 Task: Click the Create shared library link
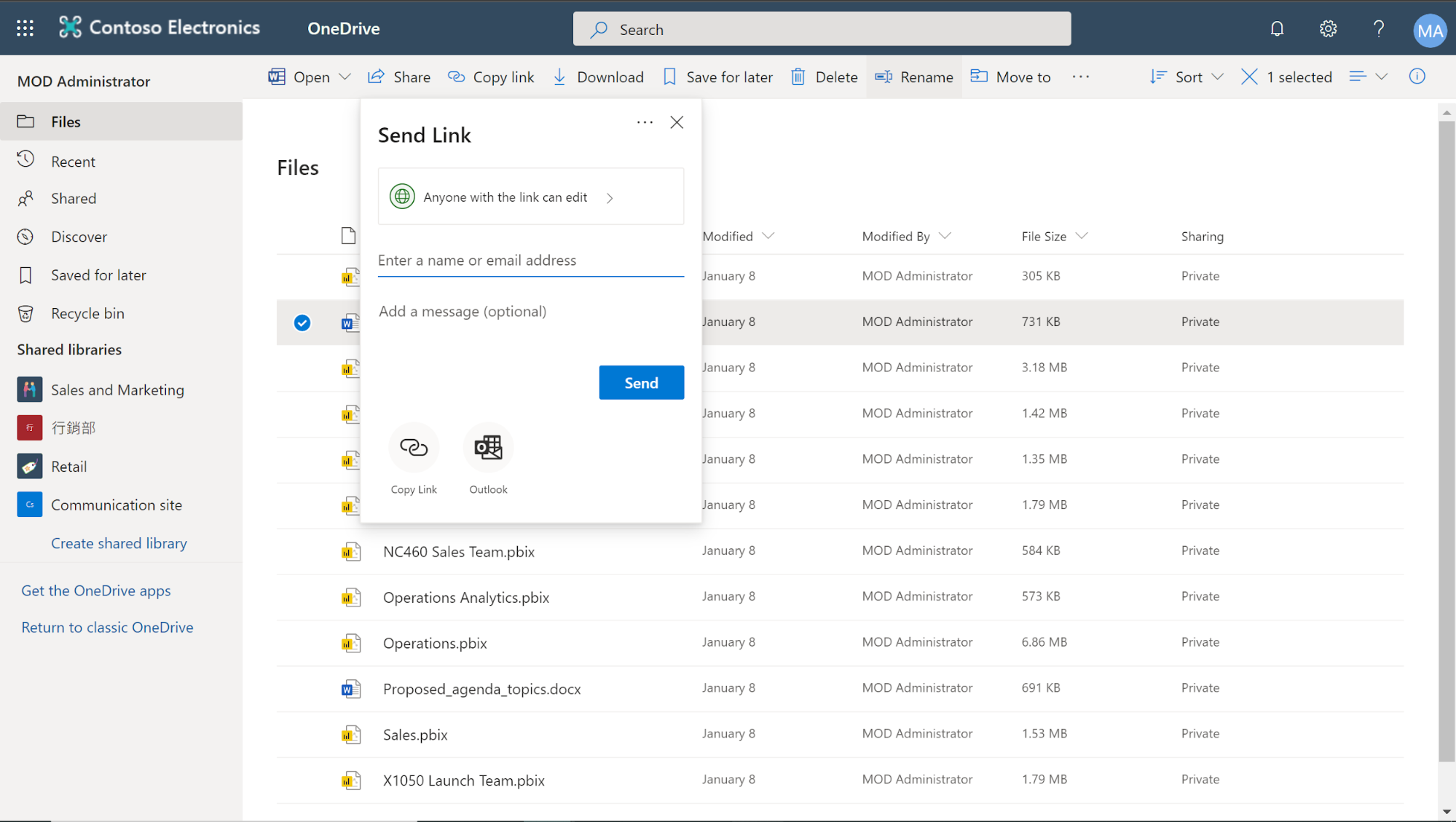pos(119,543)
